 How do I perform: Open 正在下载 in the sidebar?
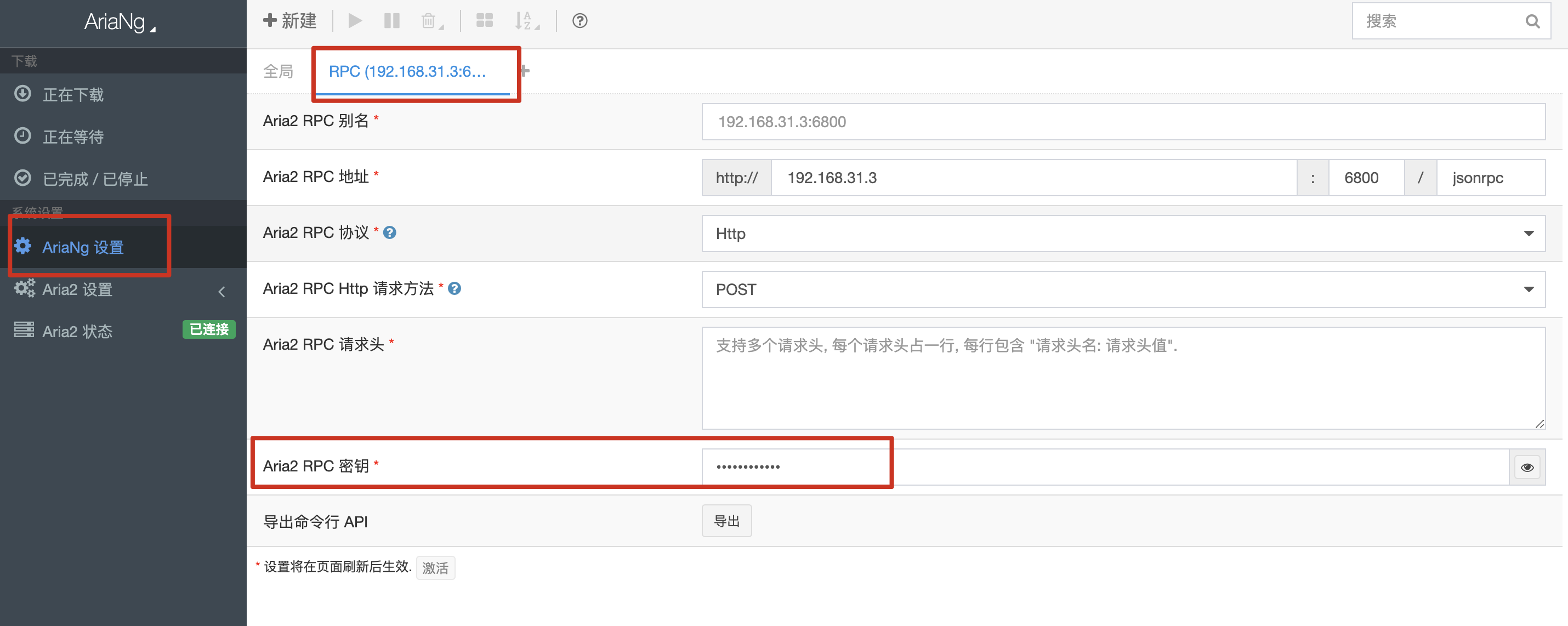point(73,95)
